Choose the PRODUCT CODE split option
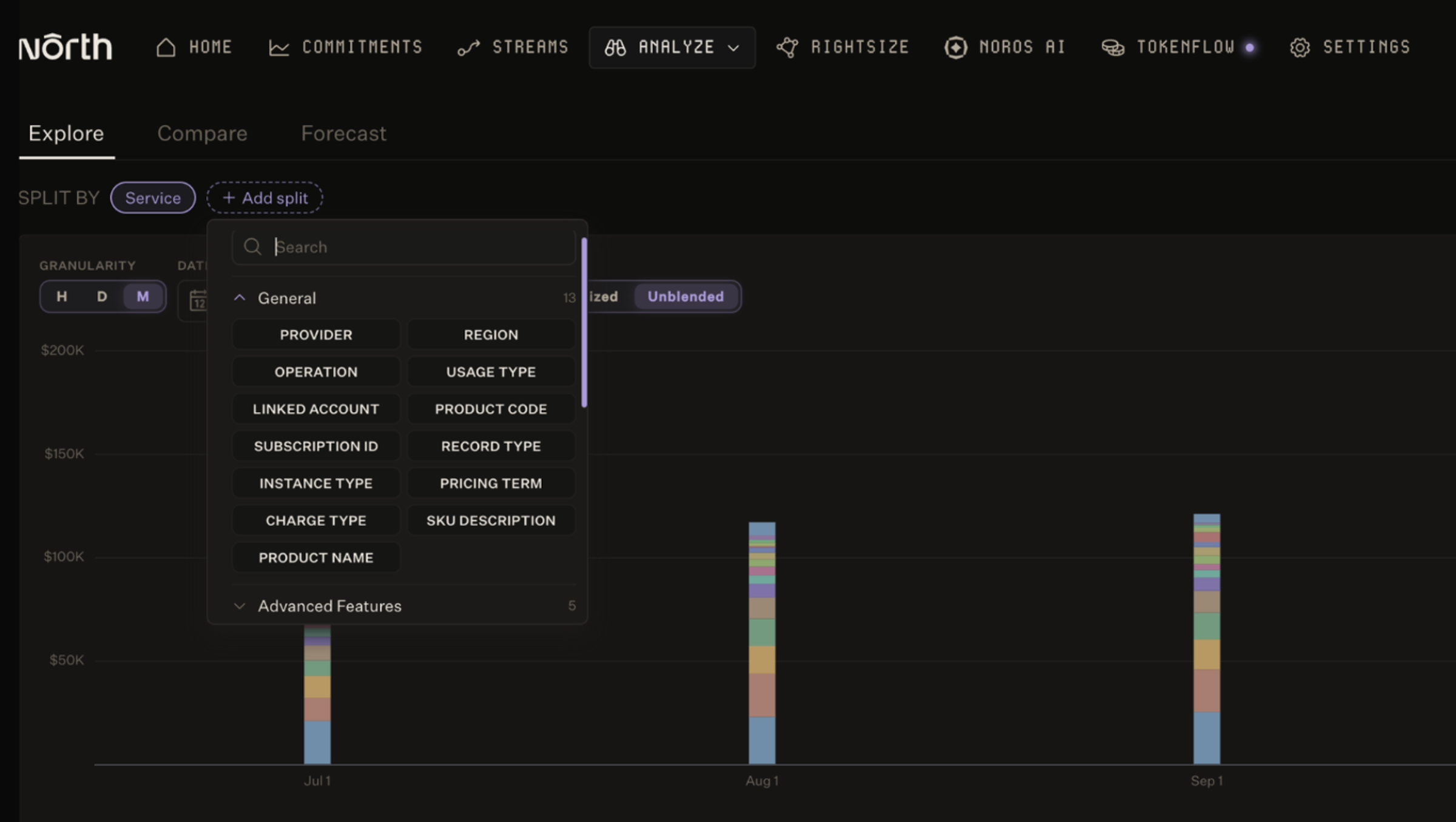 491,409
